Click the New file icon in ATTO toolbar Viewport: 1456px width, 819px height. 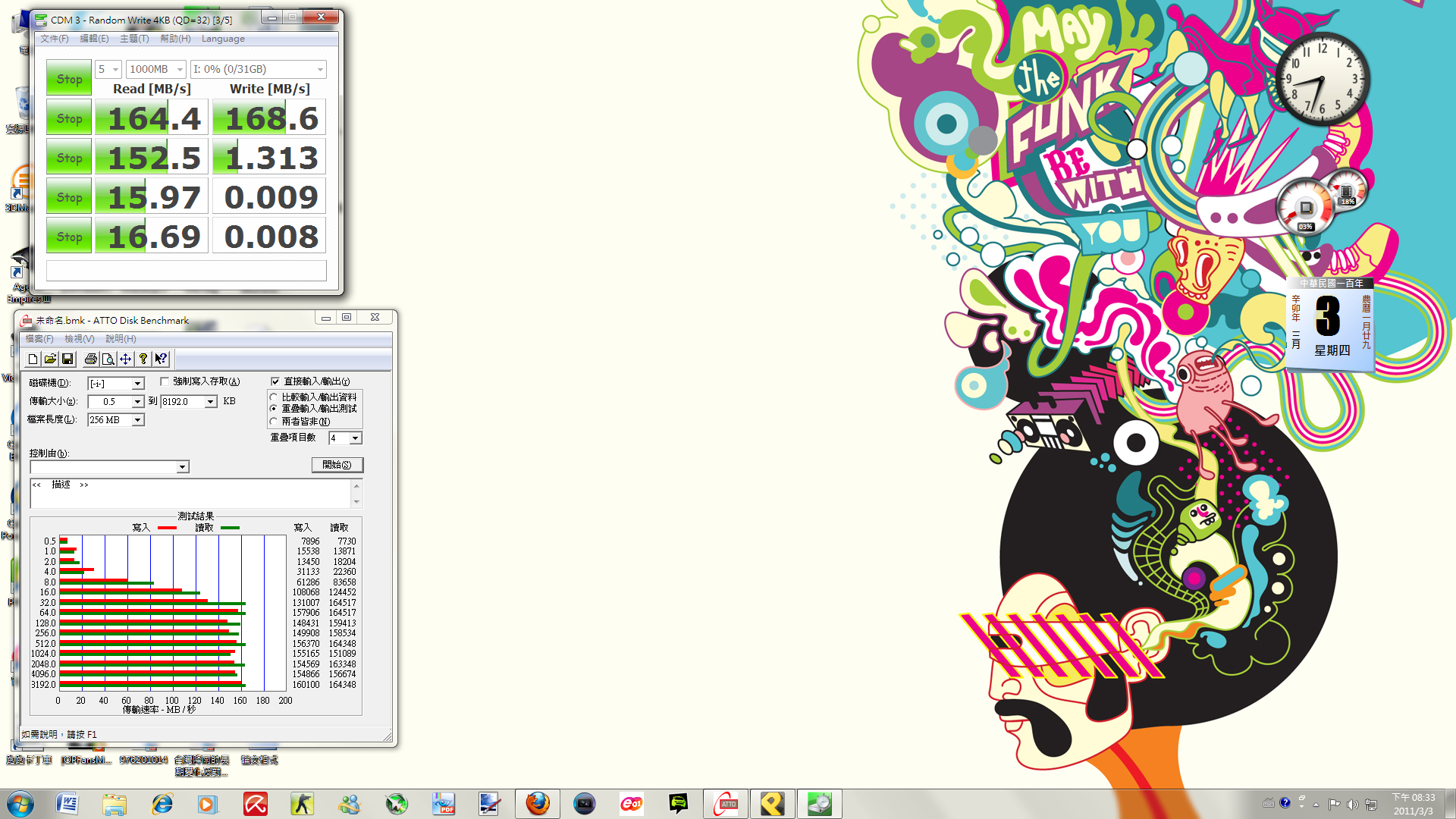(x=33, y=359)
